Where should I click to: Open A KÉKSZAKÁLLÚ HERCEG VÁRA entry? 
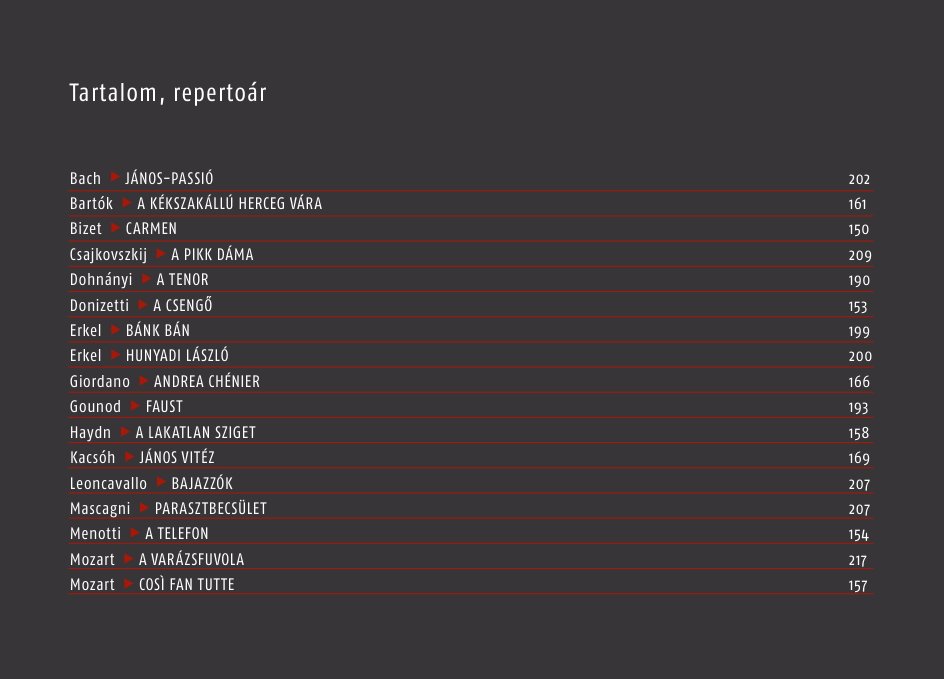pyautogui.click(x=229, y=203)
